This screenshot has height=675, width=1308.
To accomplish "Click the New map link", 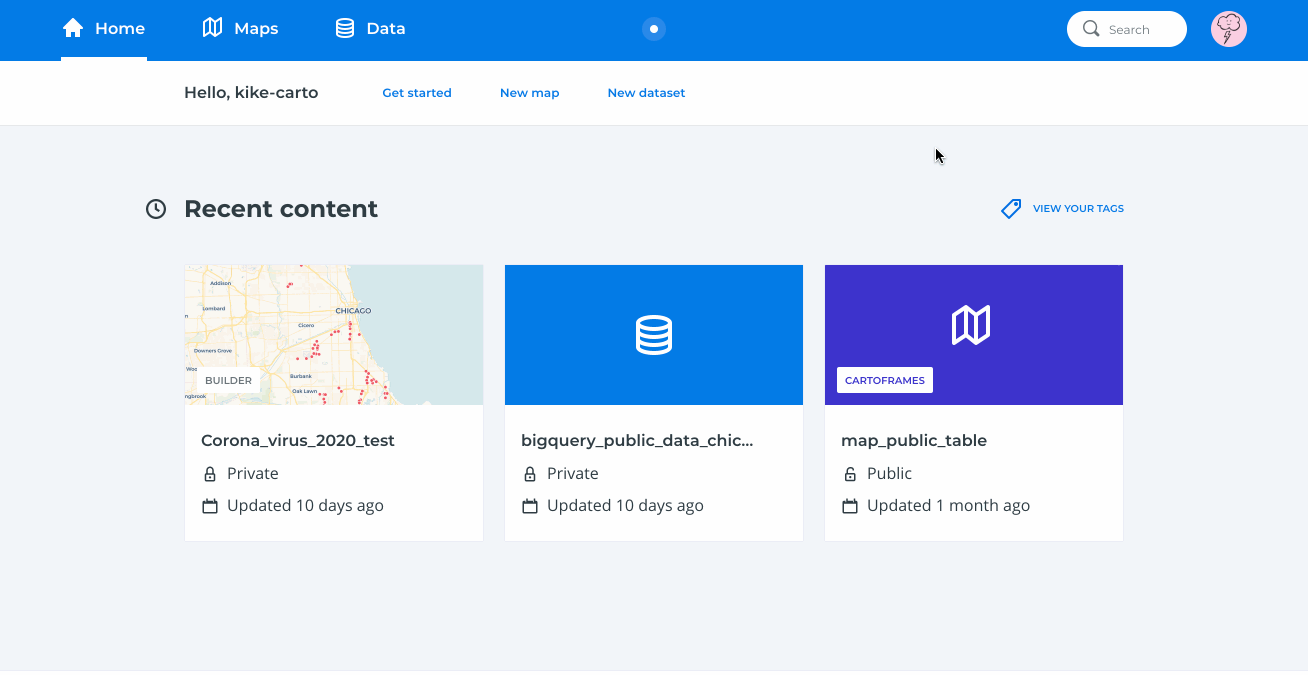I will click(x=529, y=92).
